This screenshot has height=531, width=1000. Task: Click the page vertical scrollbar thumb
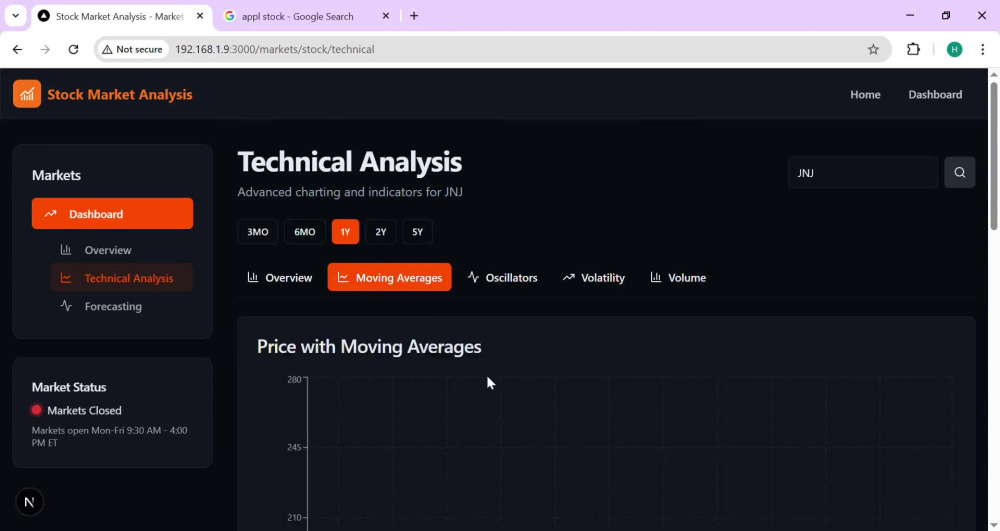(994, 156)
